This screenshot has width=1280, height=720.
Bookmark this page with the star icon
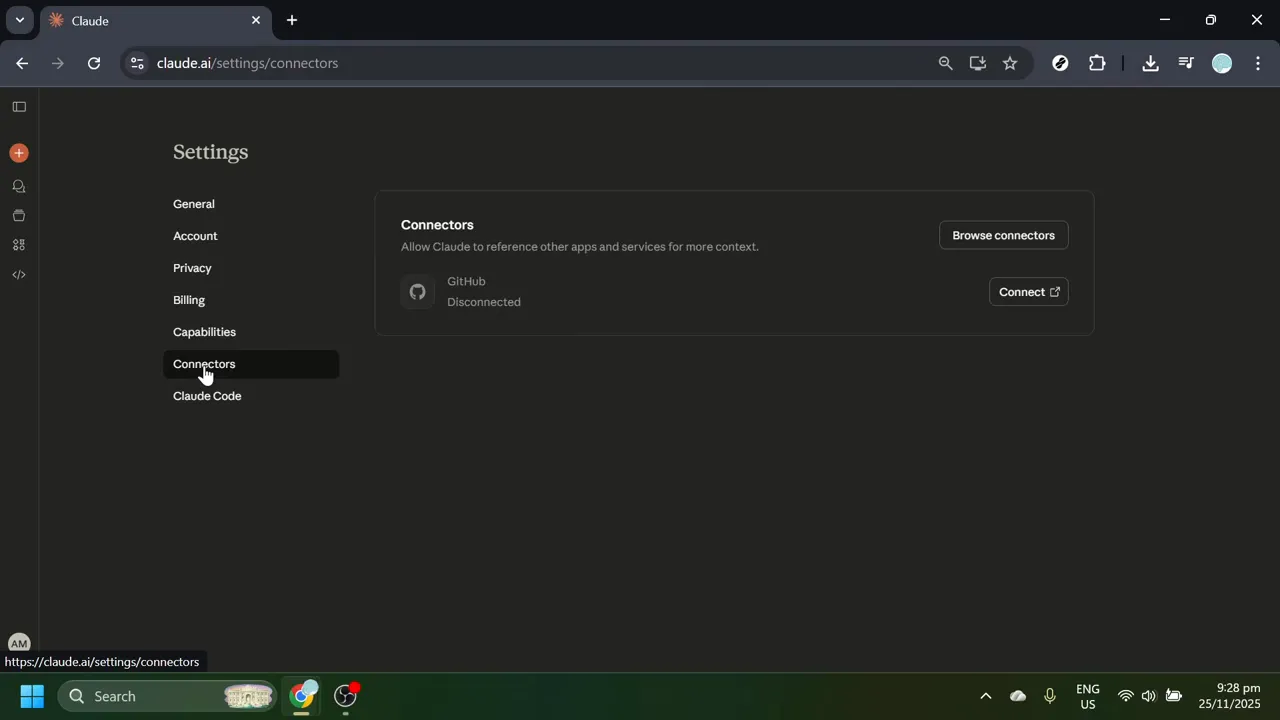pyautogui.click(x=1010, y=63)
